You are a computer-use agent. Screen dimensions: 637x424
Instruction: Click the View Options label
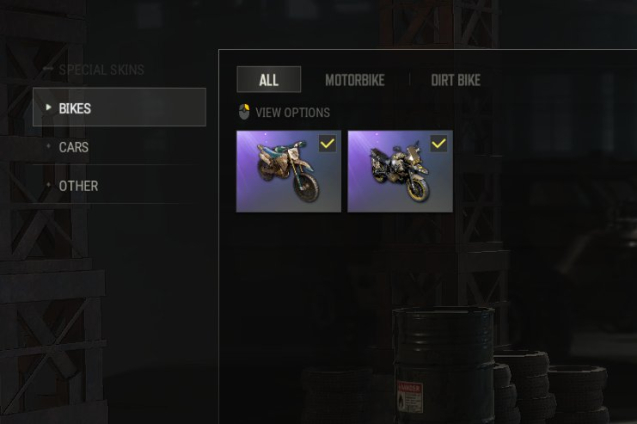tap(292, 112)
